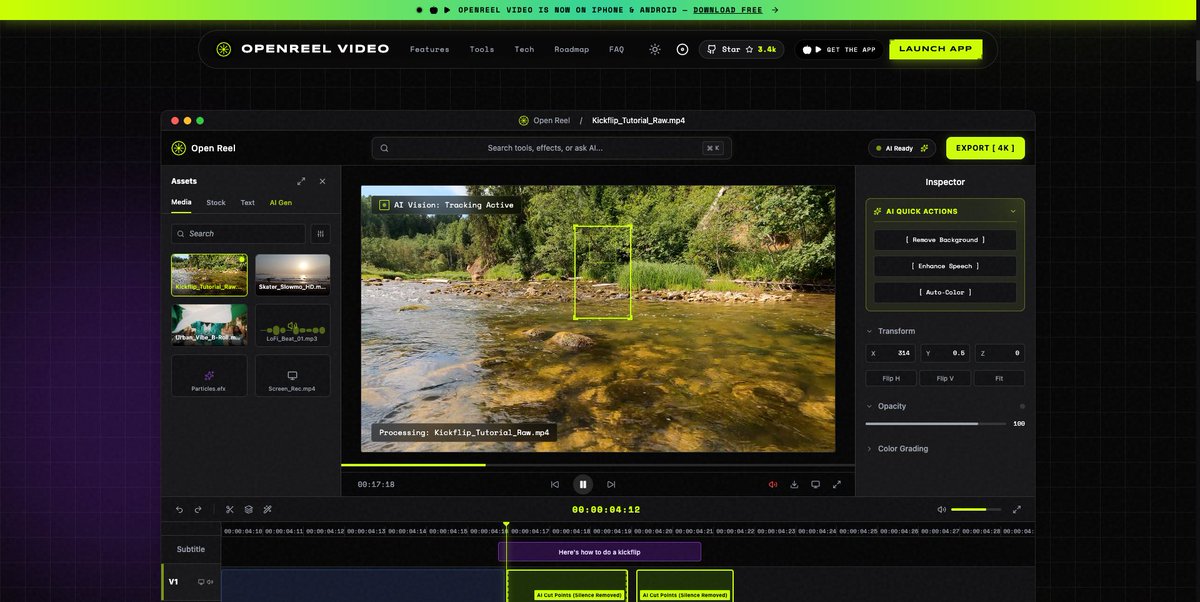This screenshot has height=602, width=1200.
Task: Click the layers stack icon
Action: 248,509
